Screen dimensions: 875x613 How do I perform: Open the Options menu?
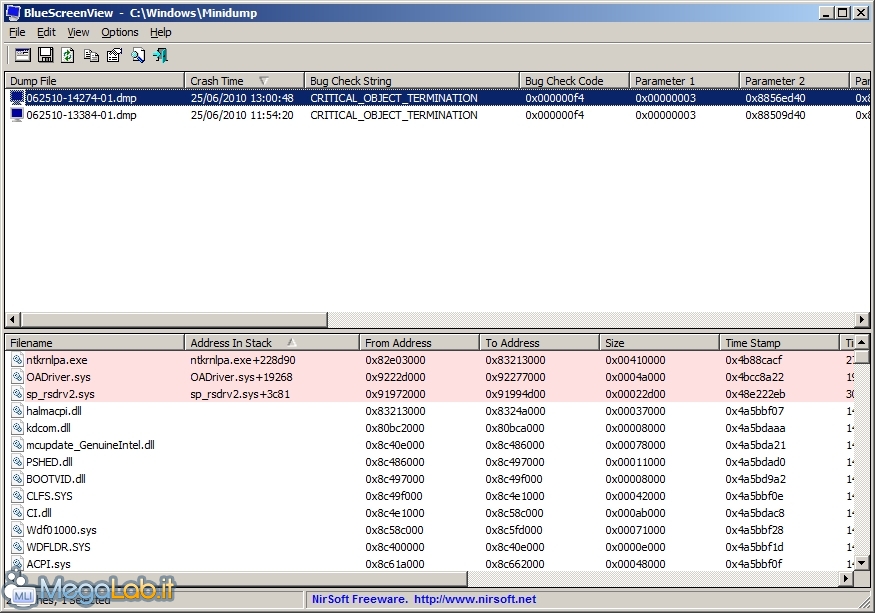coord(119,32)
